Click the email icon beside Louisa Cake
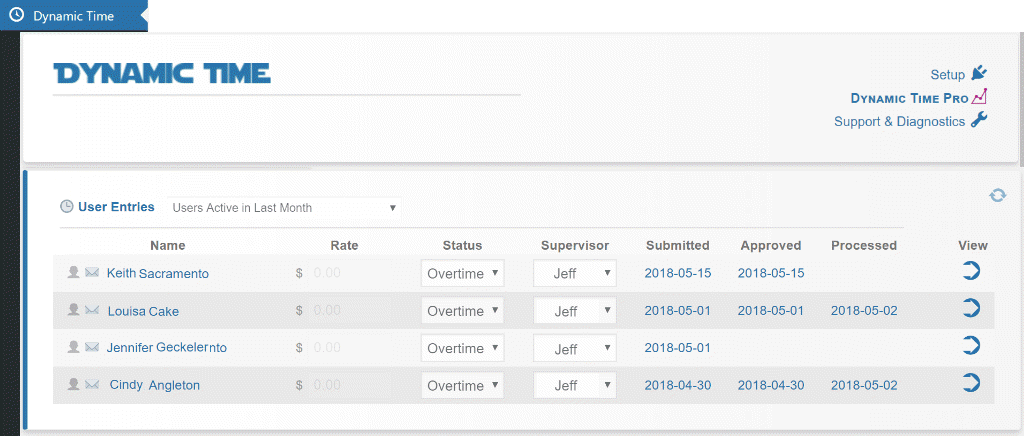 click(x=92, y=309)
